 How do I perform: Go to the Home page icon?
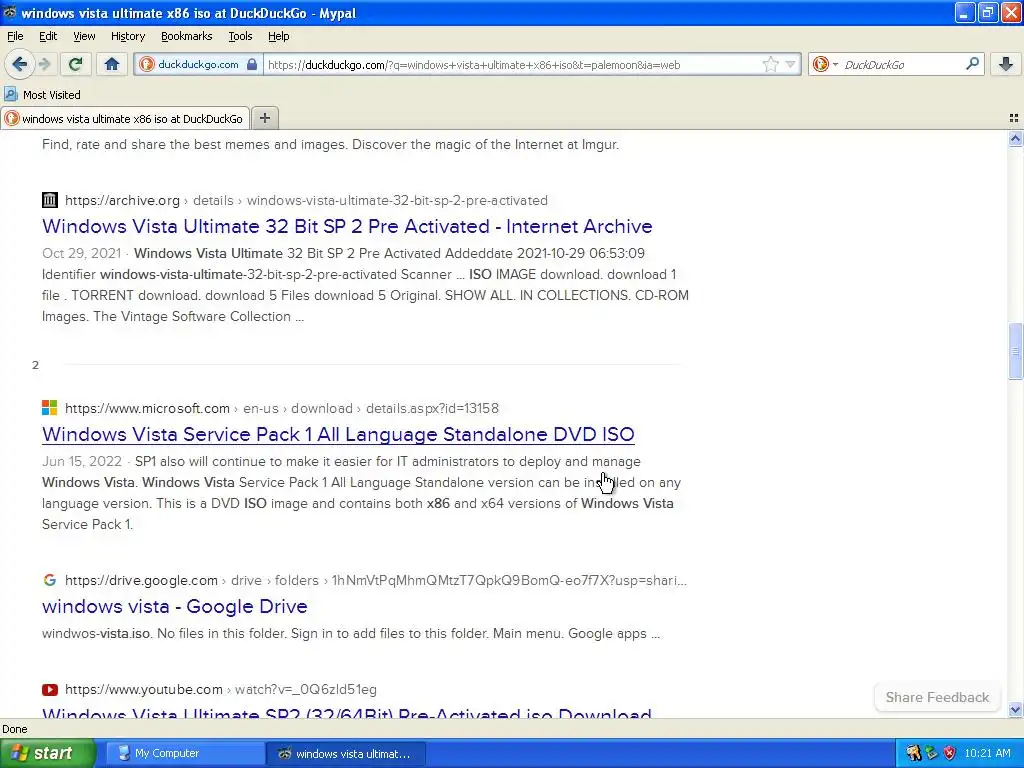click(x=112, y=64)
